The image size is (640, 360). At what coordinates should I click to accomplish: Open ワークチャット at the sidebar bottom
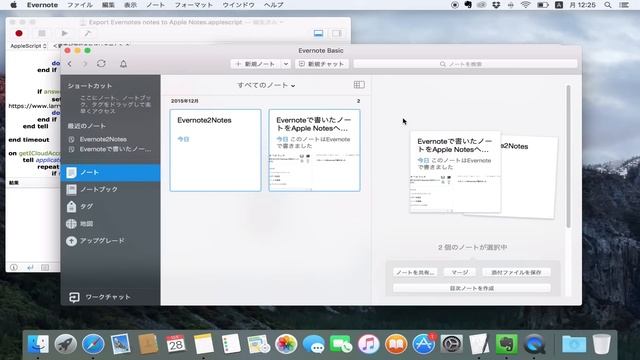pos(100,297)
